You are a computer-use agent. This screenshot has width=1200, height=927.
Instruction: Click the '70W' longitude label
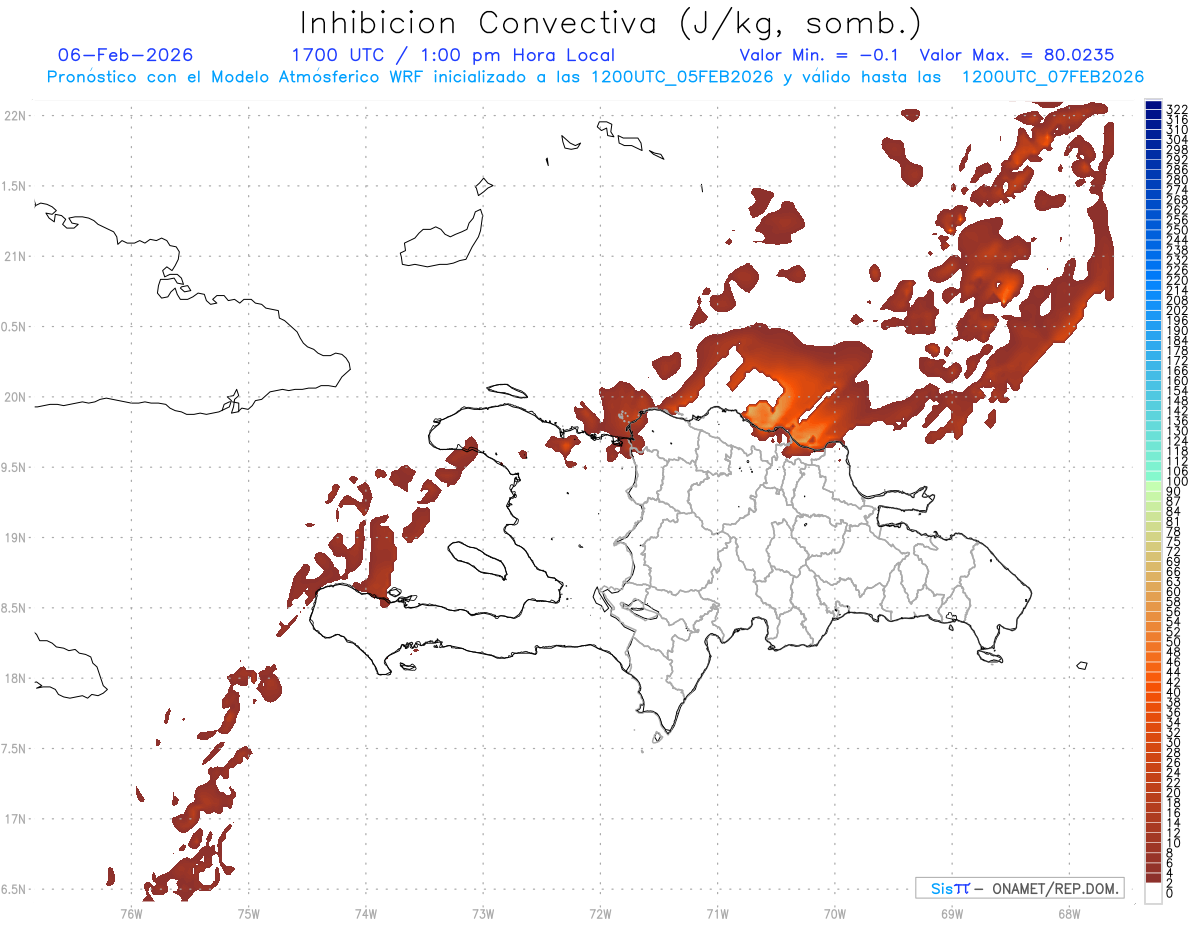tap(834, 913)
